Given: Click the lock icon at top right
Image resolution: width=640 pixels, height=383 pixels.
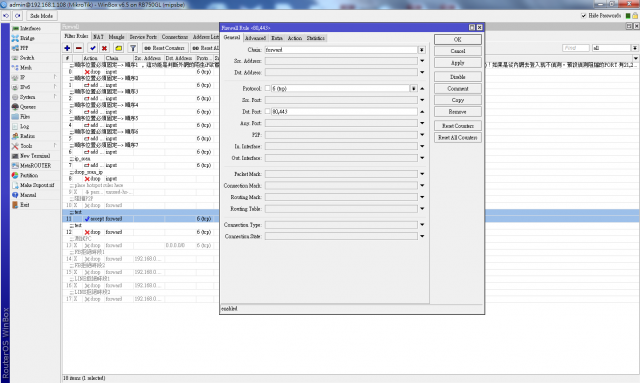Looking at the screenshot, I should (x=635, y=16).
